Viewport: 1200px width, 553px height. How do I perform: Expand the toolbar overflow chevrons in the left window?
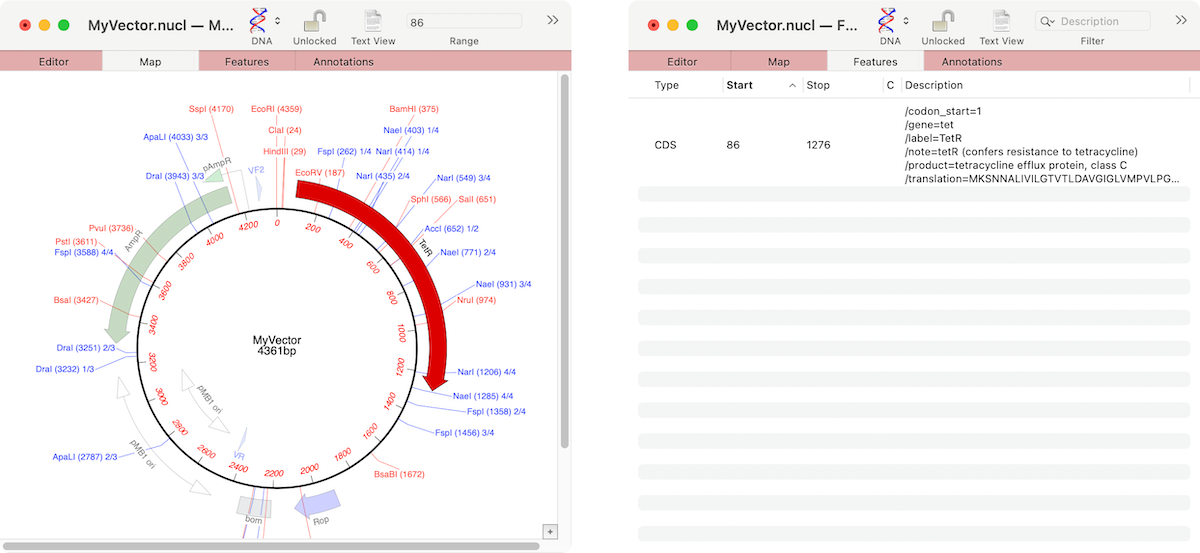coord(552,20)
